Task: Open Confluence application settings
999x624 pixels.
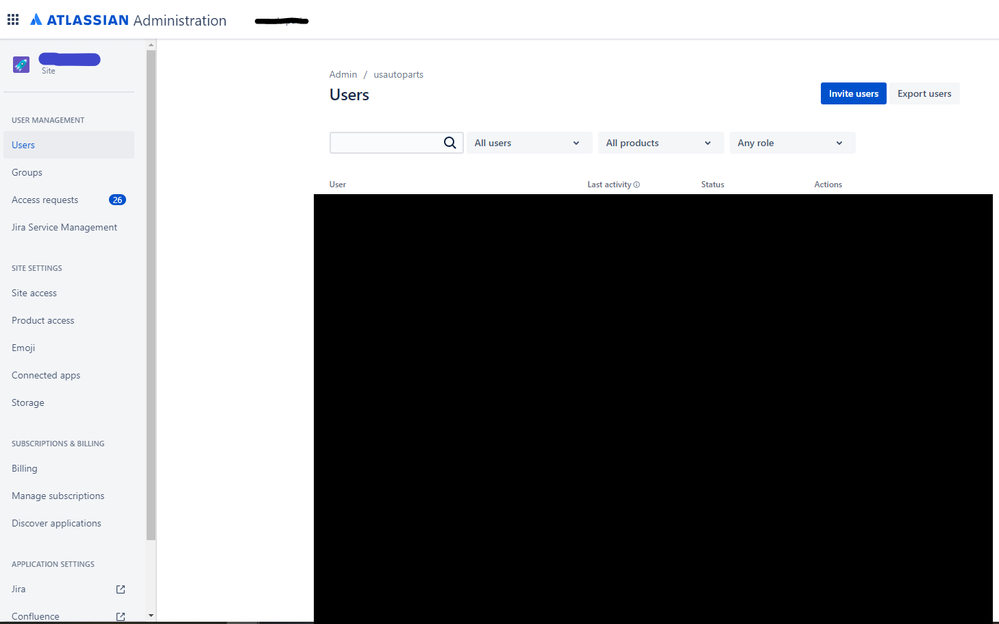Action: (x=35, y=616)
